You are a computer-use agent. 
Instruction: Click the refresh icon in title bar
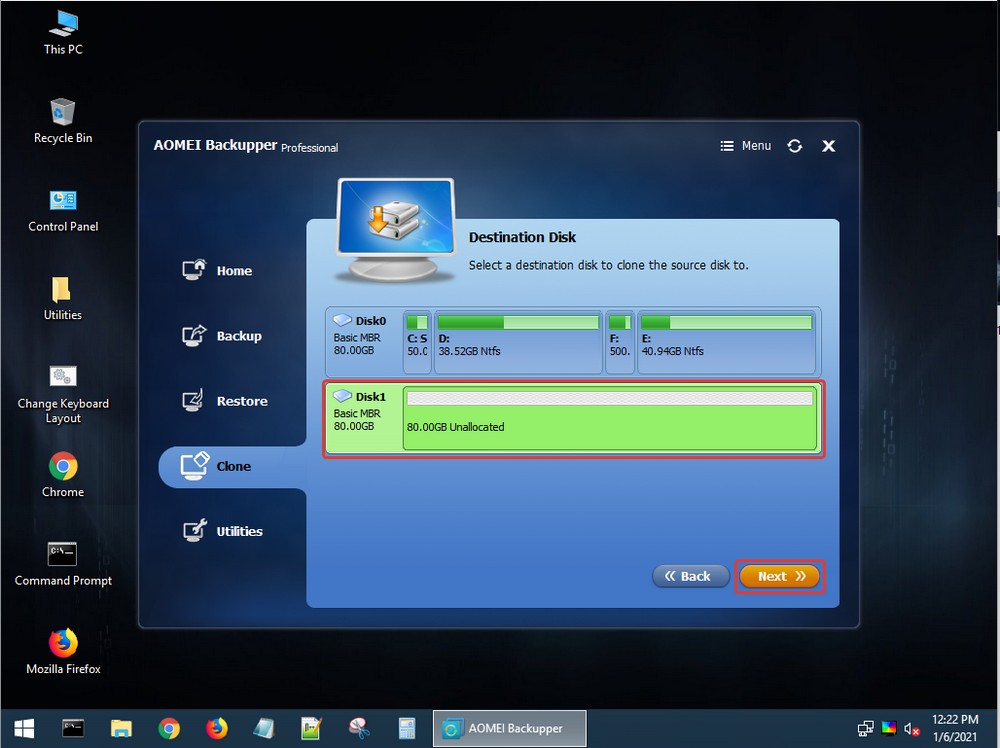[794, 146]
